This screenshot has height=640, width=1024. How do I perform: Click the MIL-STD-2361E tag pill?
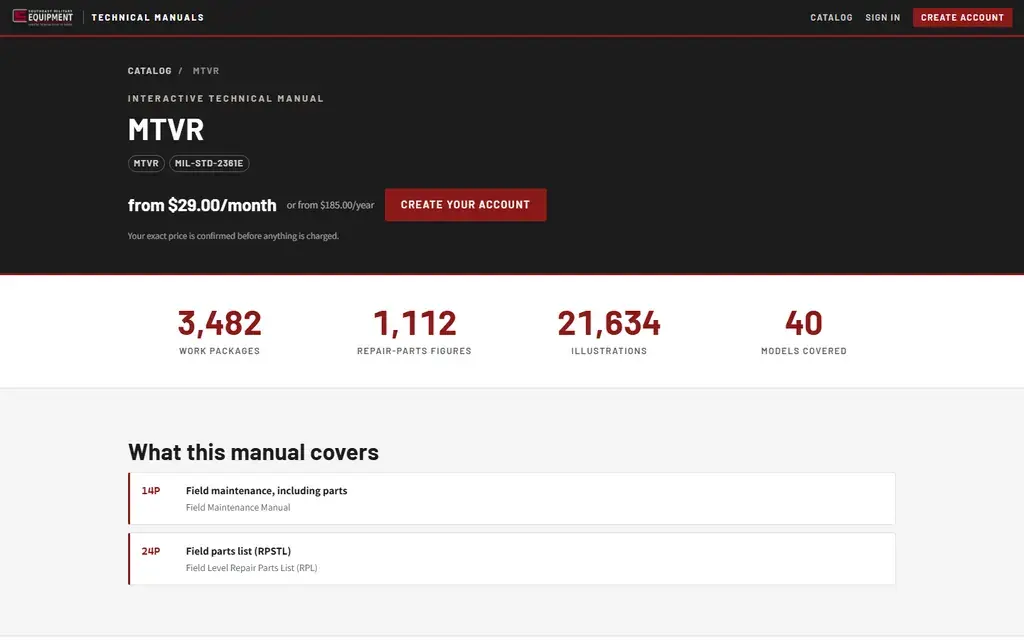pos(209,163)
